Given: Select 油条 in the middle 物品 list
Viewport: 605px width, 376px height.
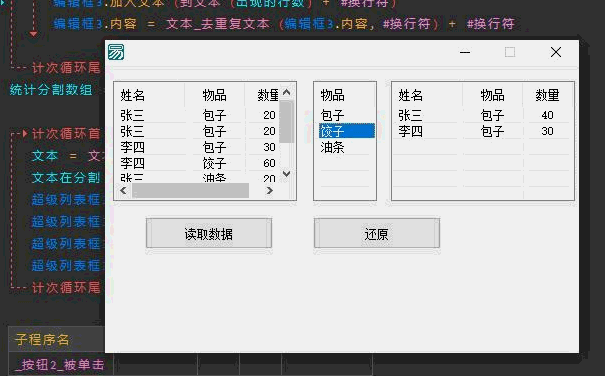Looking at the screenshot, I should point(332,147).
